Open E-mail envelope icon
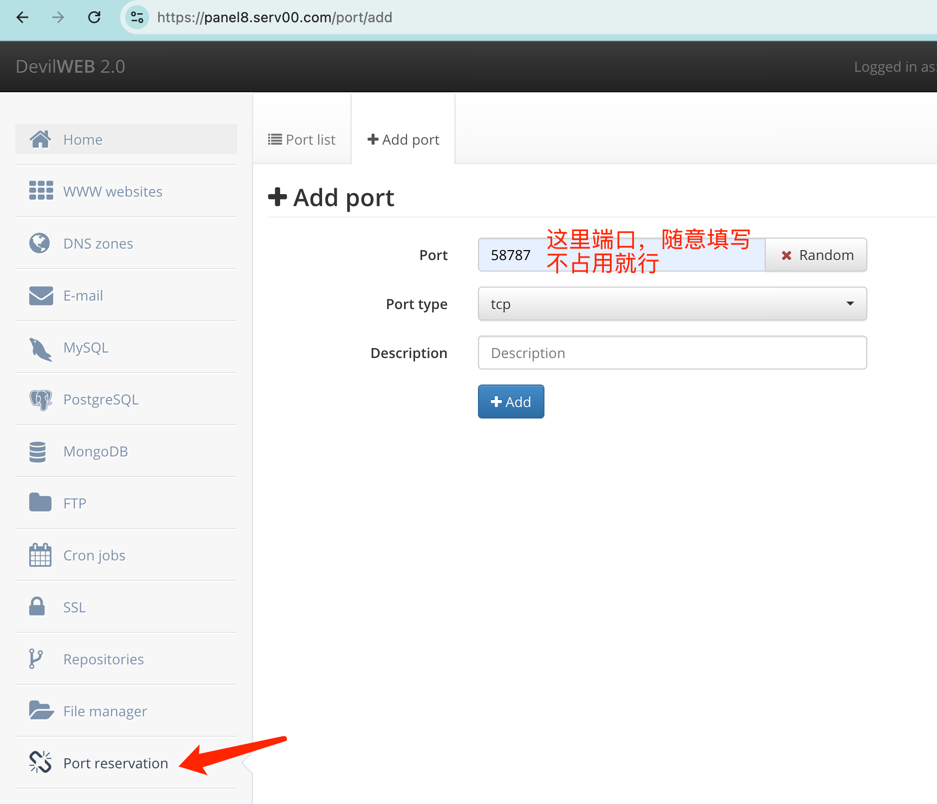Screen dimensions: 937x804 pyautogui.click(x=41, y=295)
